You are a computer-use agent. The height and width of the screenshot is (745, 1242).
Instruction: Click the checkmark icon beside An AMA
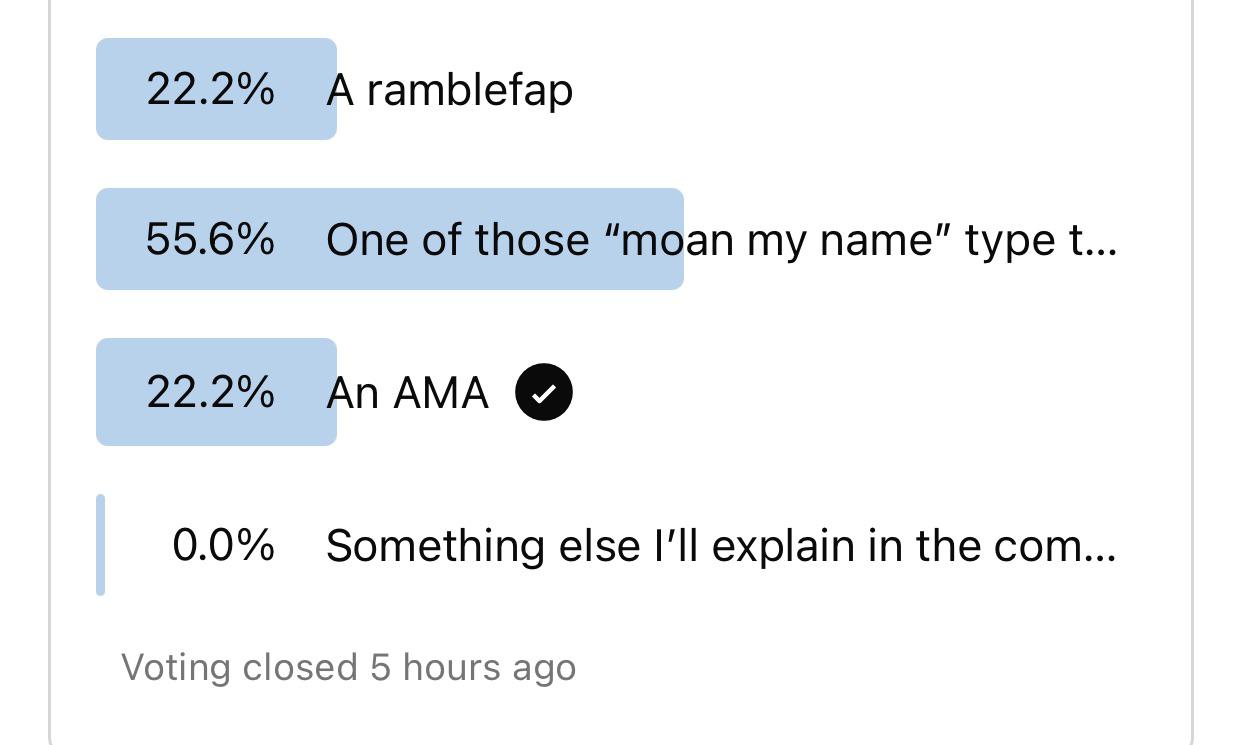(x=544, y=392)
